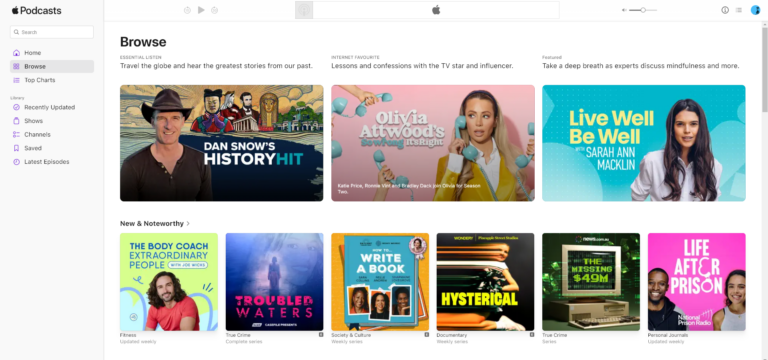The height and width of the screenshot is (360, 768).
Task: Click the search magnifier icon
Action: [x=16, y=32]
